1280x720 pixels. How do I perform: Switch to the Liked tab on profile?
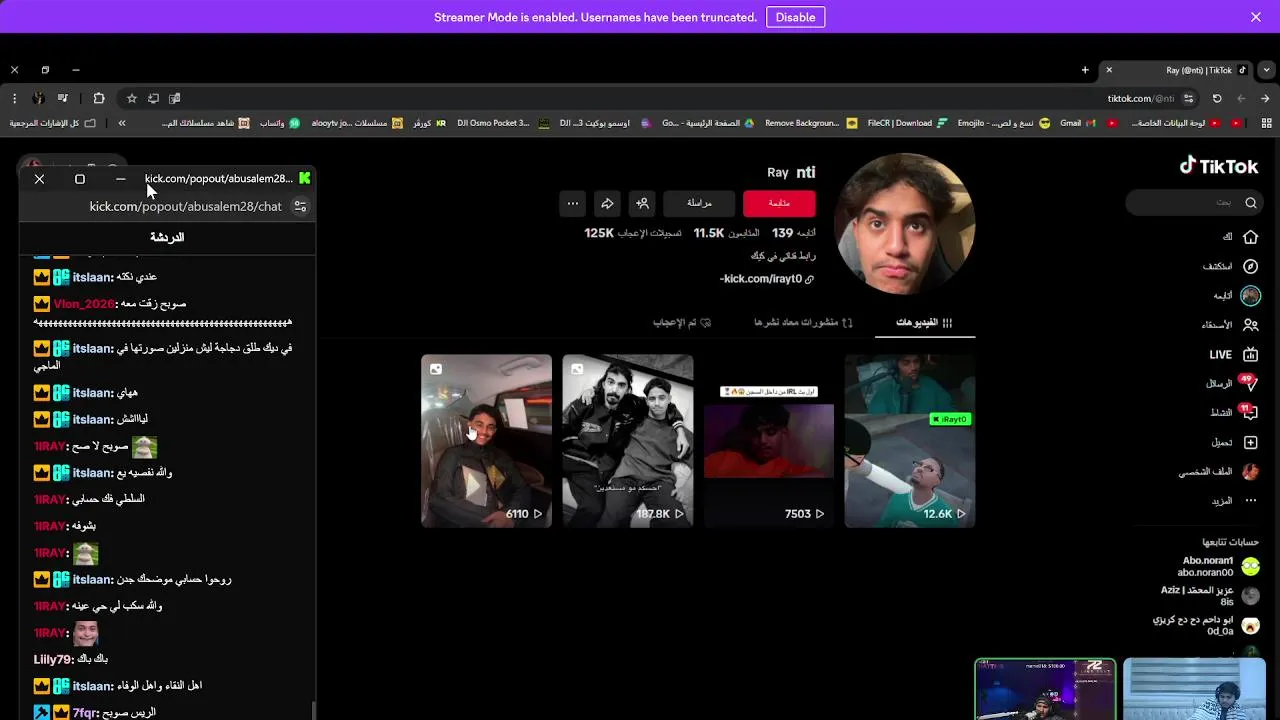[x=682, y=322]
